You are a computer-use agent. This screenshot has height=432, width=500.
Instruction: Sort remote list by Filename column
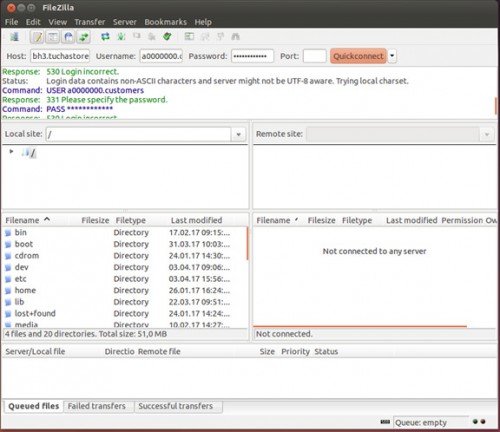pos(277,220)
